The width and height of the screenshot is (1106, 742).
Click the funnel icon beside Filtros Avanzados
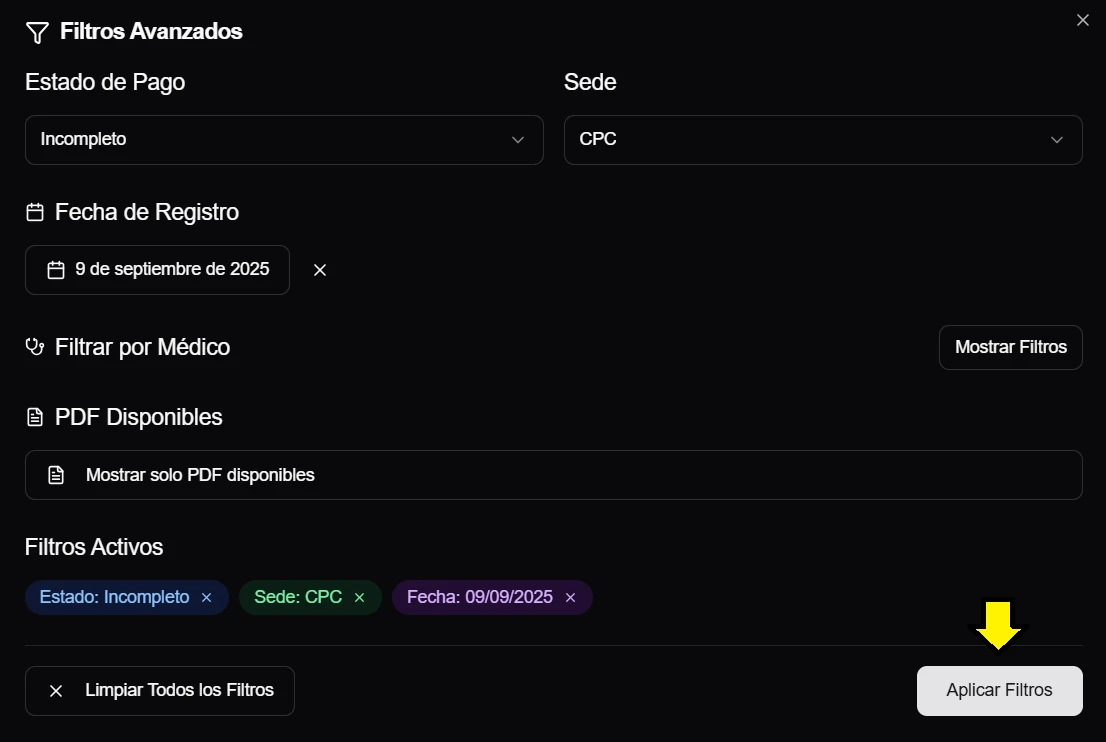tap(37, 32)
